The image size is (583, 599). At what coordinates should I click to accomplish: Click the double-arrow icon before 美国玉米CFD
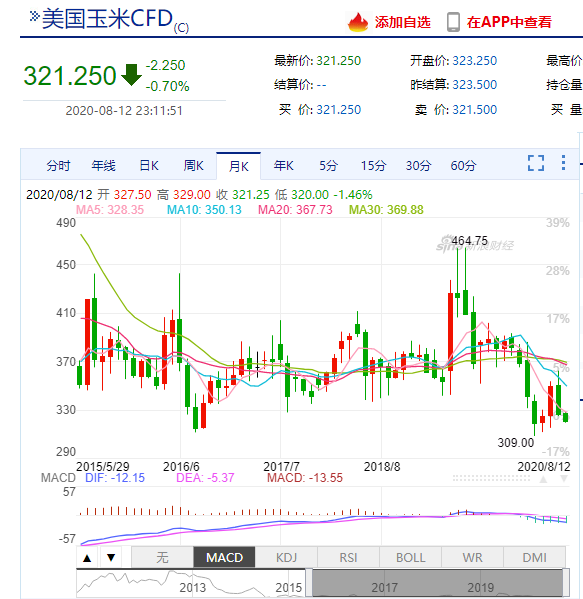(x=34, y=16)
